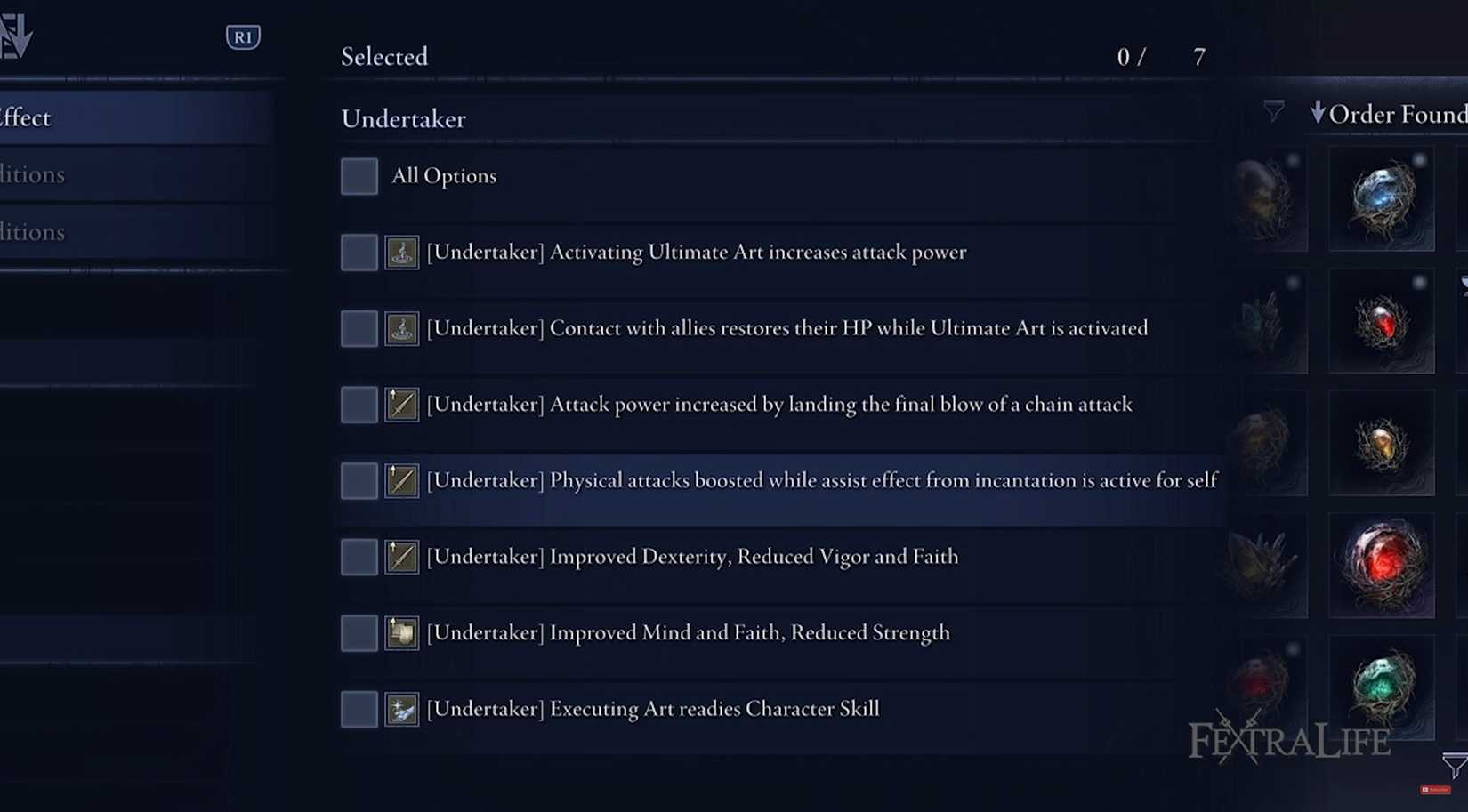
Task: Select the Ultimate Art icon beside attack power effect
Action: 401,252
